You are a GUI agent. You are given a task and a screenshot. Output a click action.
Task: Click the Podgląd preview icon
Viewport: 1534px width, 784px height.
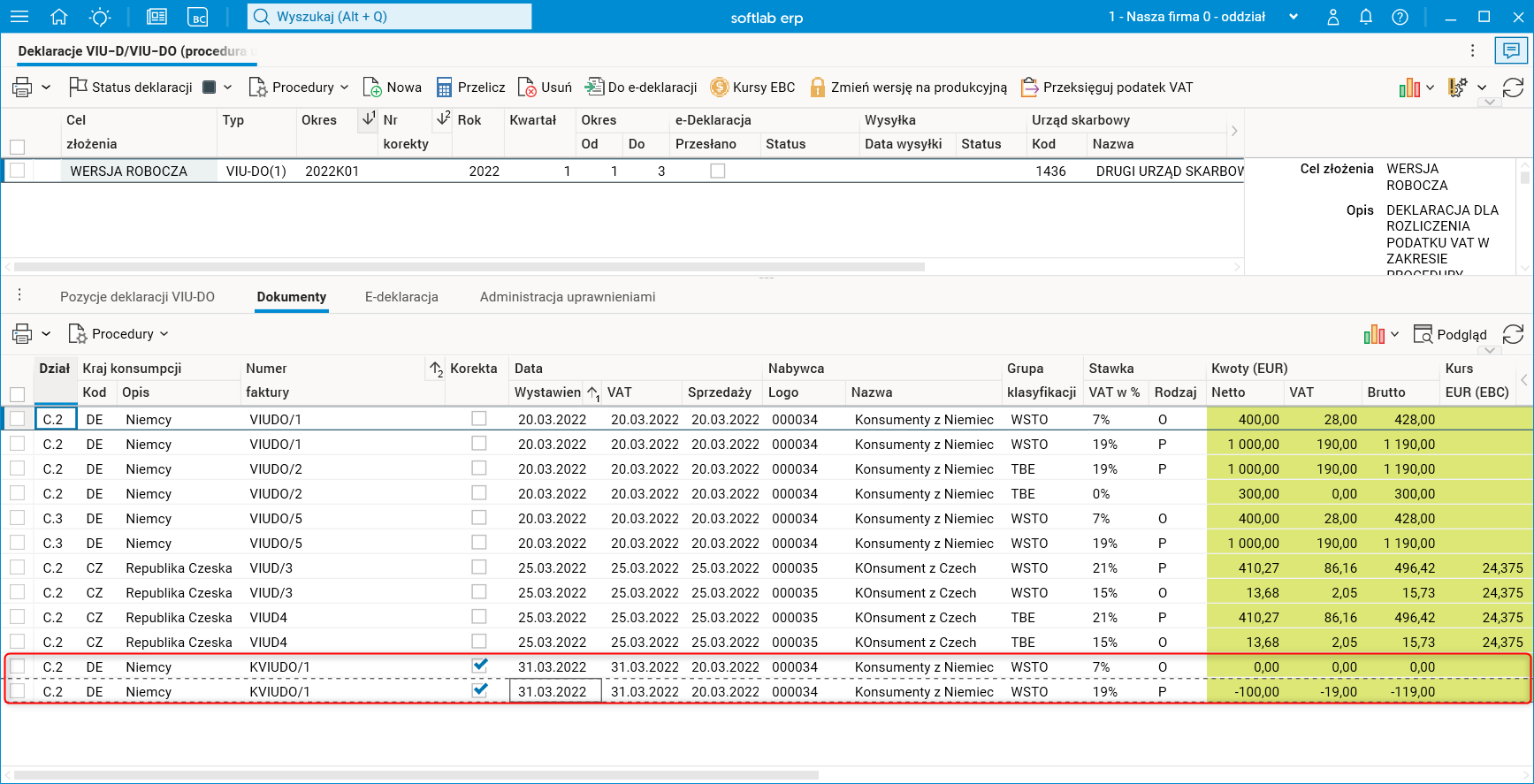(x=1423, y=334)
